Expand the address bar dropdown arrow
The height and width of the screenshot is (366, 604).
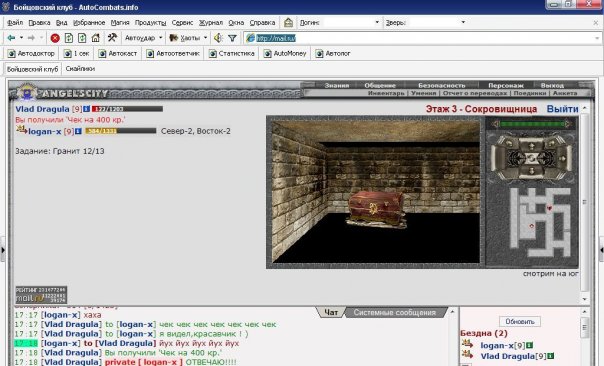point(597,38)
